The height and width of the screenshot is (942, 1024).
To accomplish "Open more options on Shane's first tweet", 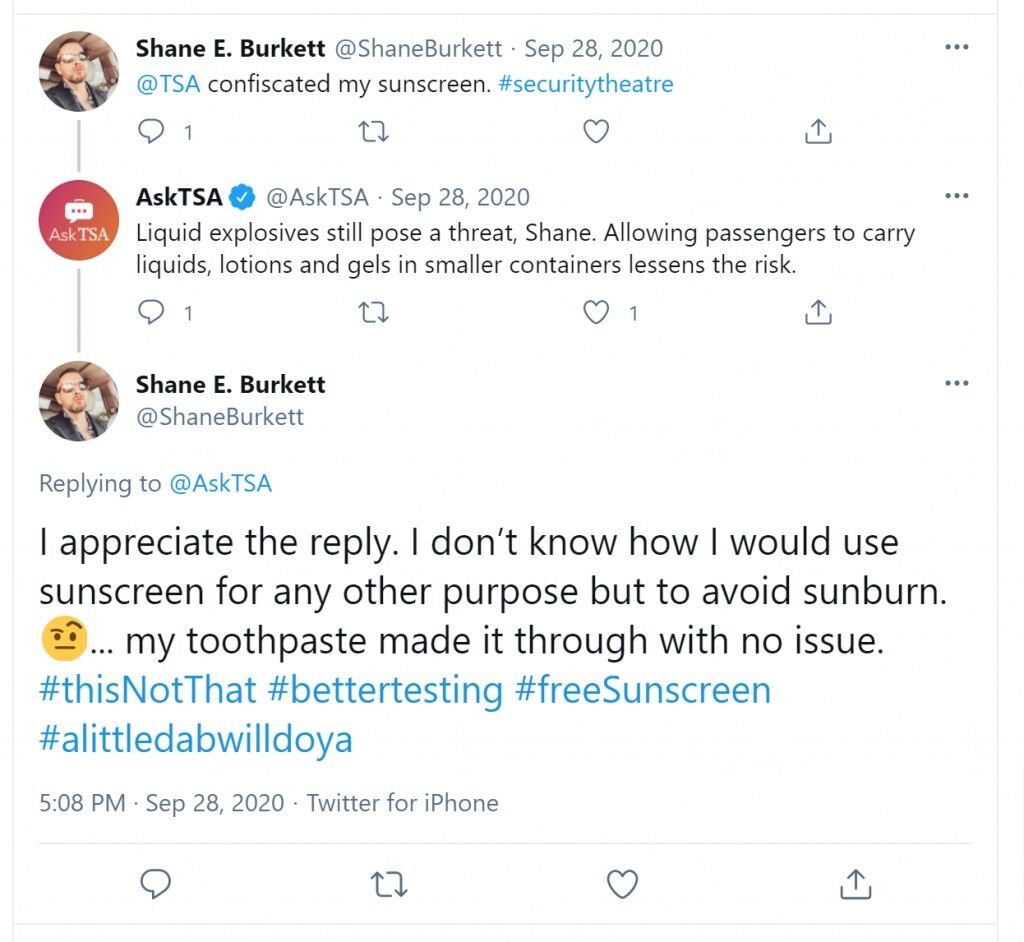I will pos(957,47).
